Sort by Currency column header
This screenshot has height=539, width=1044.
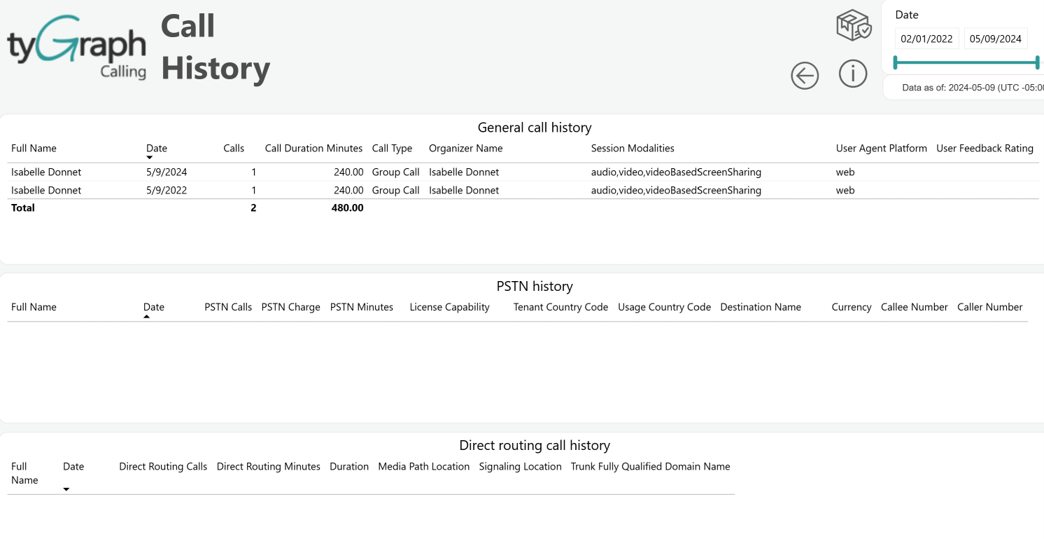coord(851,307)
